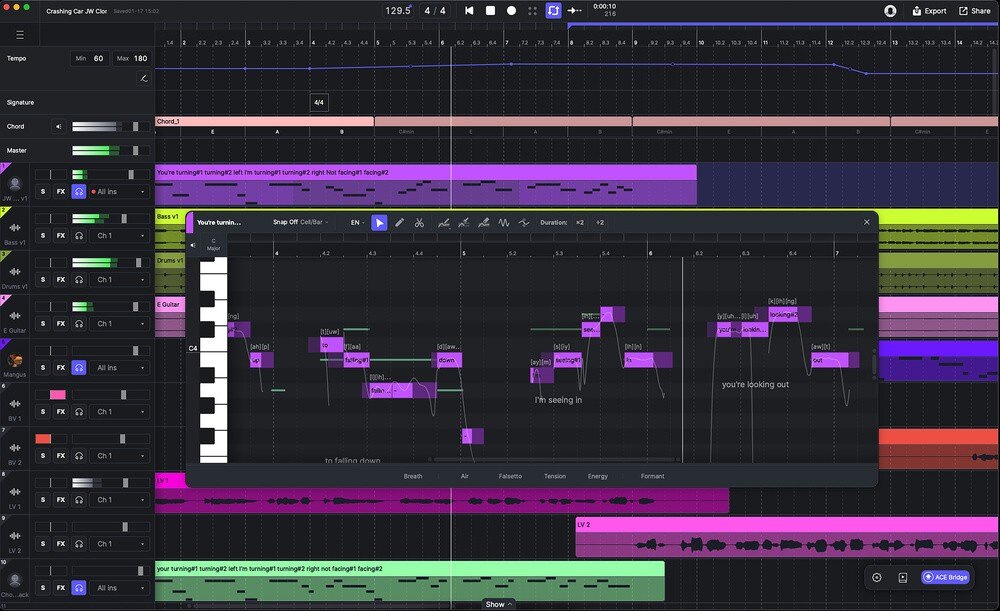Click the record button in the transport bar
This screenshot has width=1000, height=611.
pyautogui.click(x=511, y=10)
